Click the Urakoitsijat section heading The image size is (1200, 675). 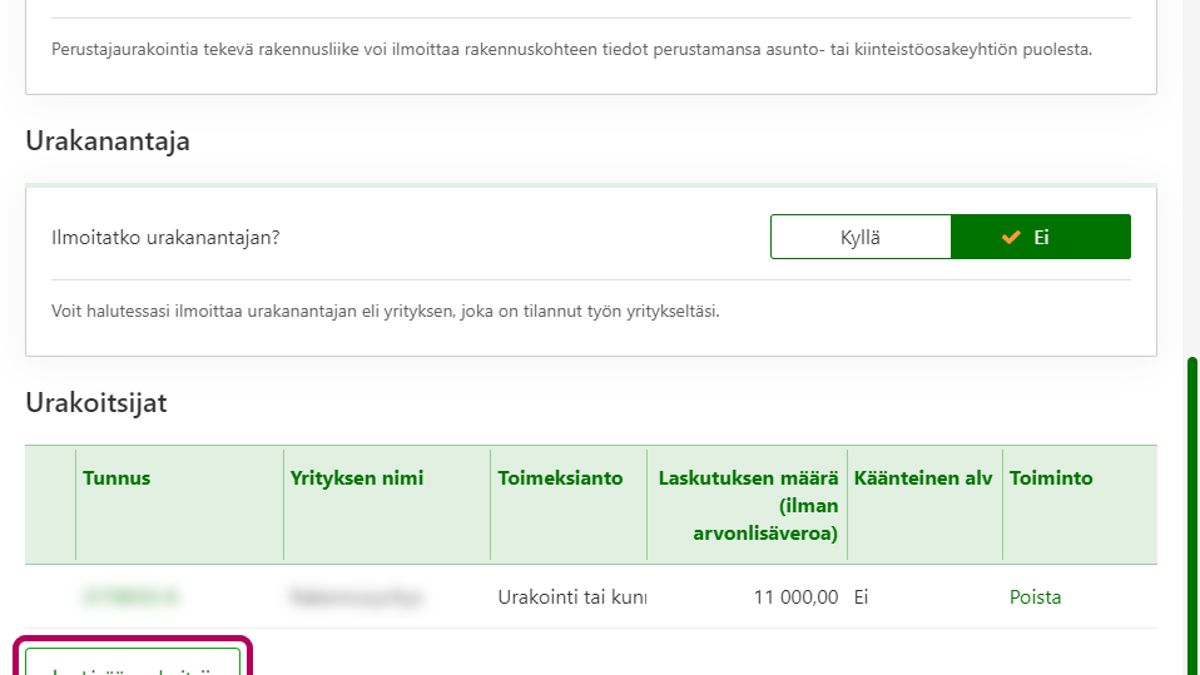[x=96, y=403]
